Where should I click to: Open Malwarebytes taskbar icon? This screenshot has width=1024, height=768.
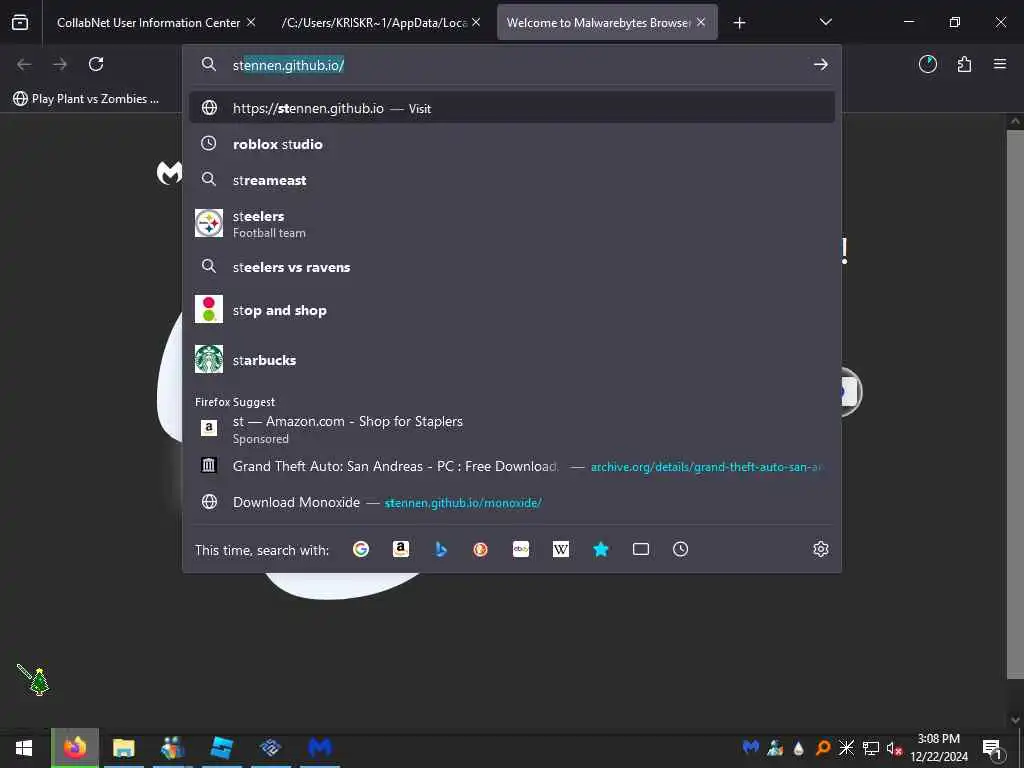tap(320, 748)
